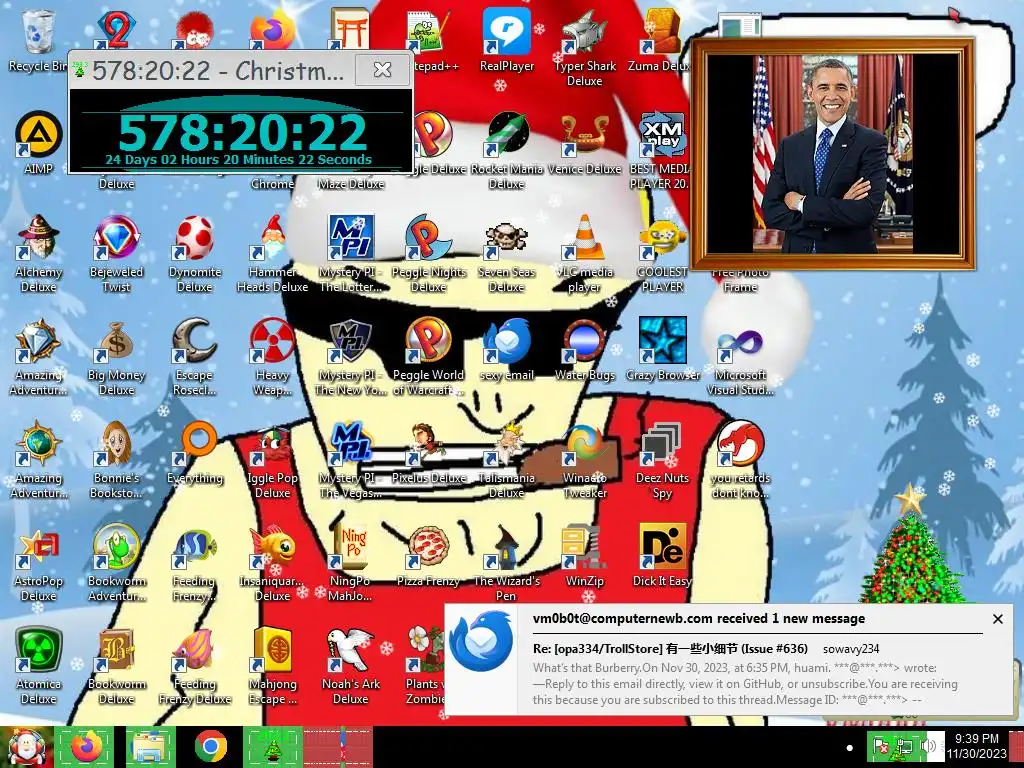Open RealPlayer desktop shortcut
The width and height of the screenshot is (1024, 768).
click(x=506, y=31)
